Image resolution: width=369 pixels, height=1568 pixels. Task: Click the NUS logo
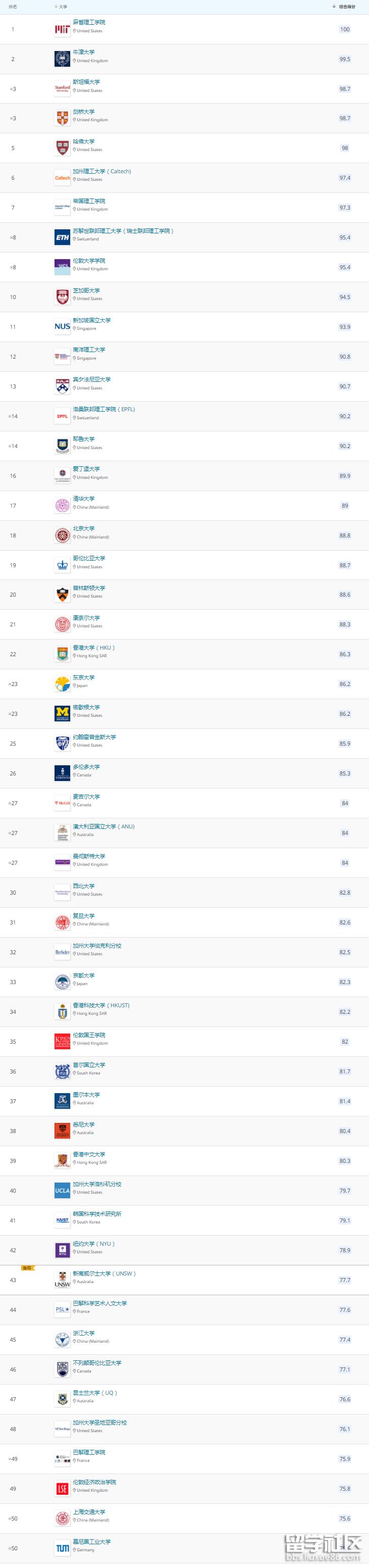[x=62, y=327]
